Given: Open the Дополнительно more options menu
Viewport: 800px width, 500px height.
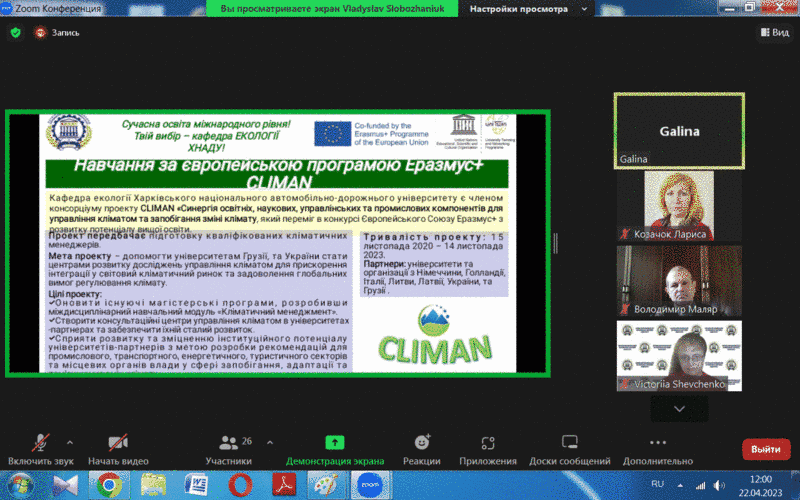Looking at the screenshot, I should point(658,449).
